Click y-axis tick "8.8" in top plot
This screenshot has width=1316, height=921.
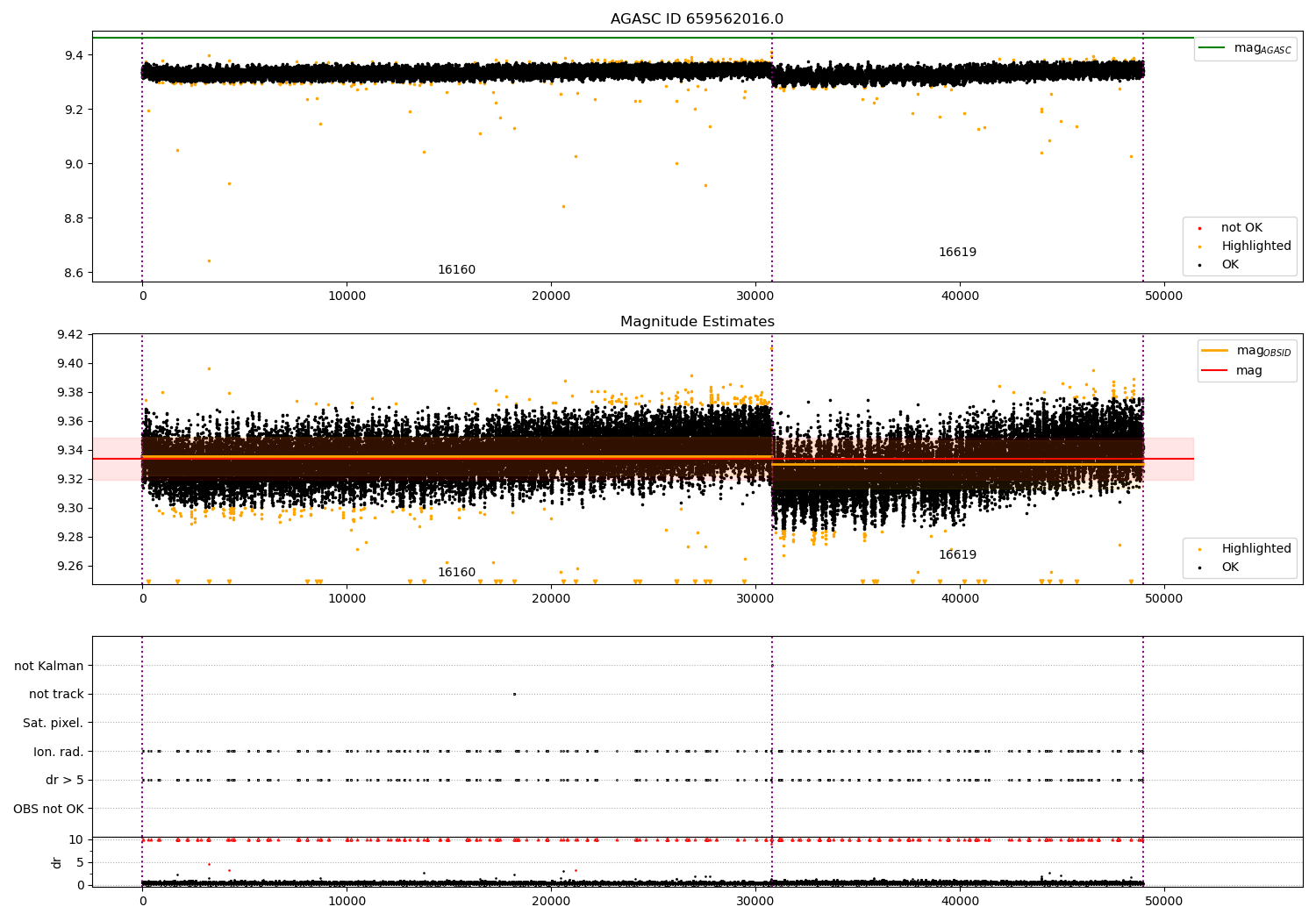[74, 218]
